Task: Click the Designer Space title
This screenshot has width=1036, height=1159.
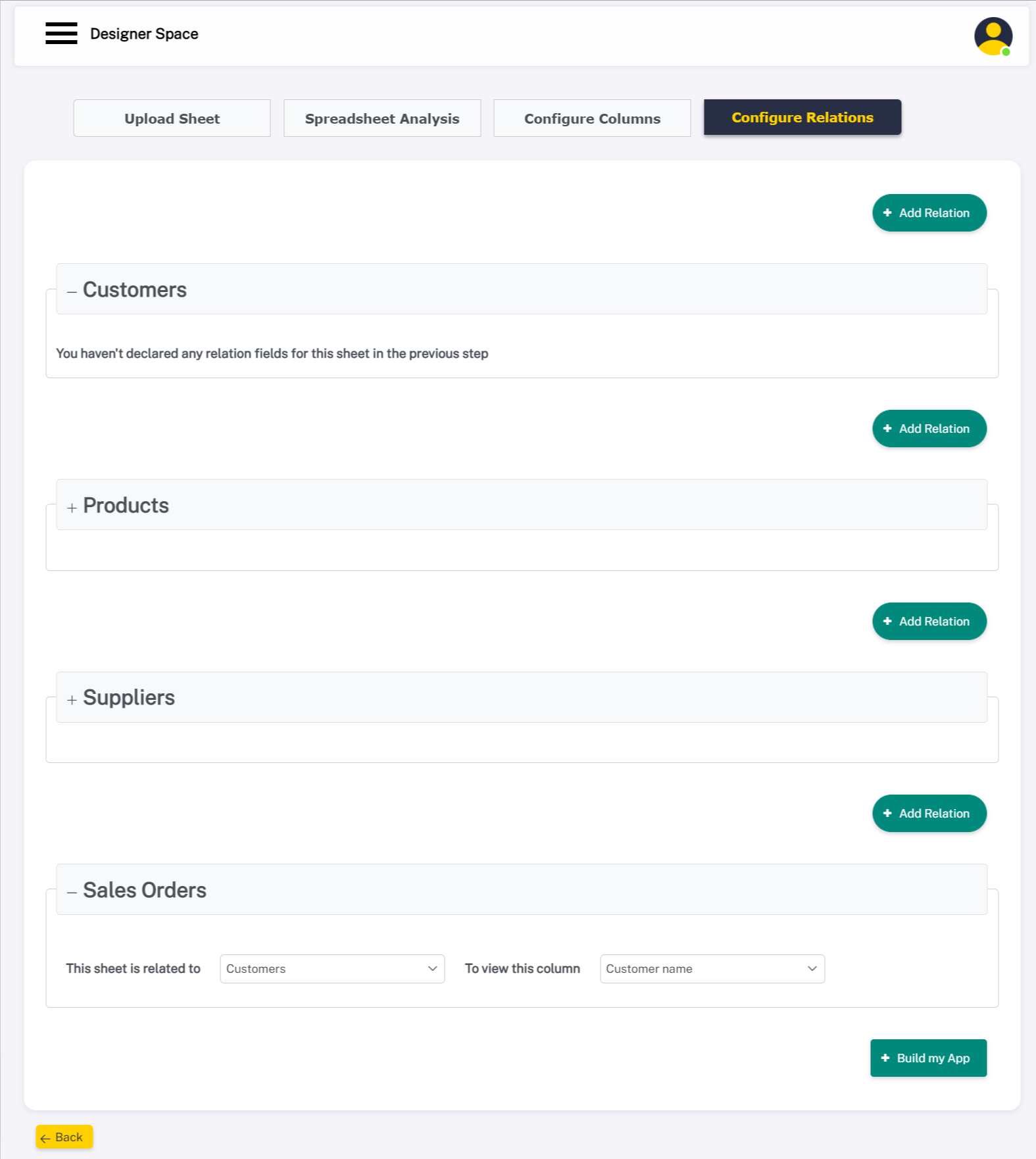Action: click(x=144, y=34)
